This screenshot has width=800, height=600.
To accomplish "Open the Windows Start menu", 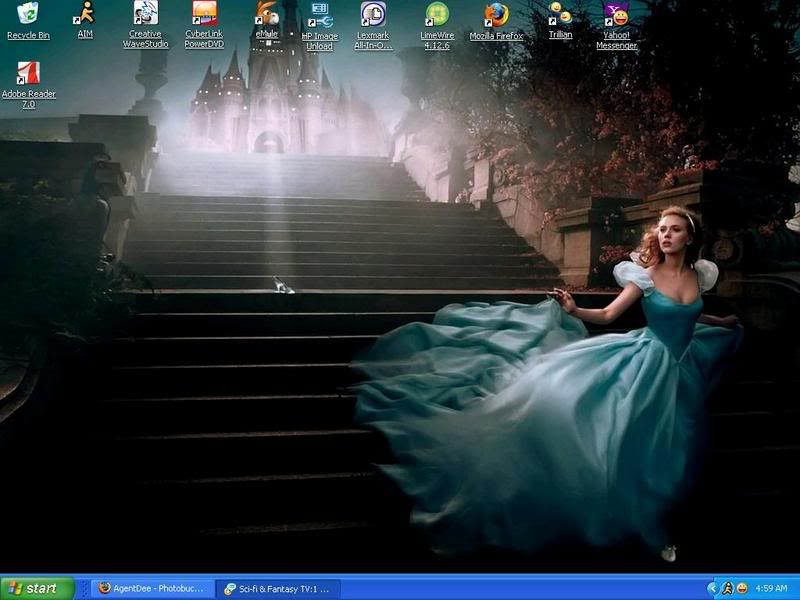I will click(x=37, y=588).
